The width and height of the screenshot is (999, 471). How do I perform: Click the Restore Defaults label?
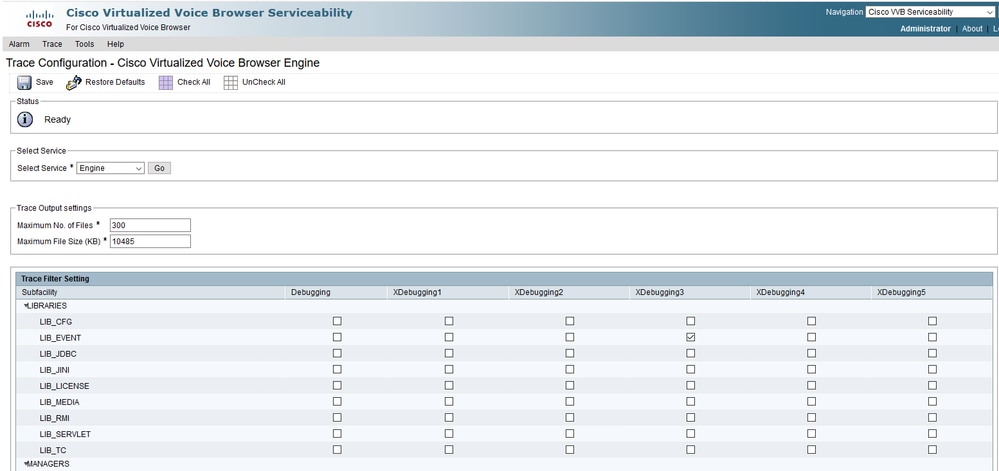click(x=115, y=82)
